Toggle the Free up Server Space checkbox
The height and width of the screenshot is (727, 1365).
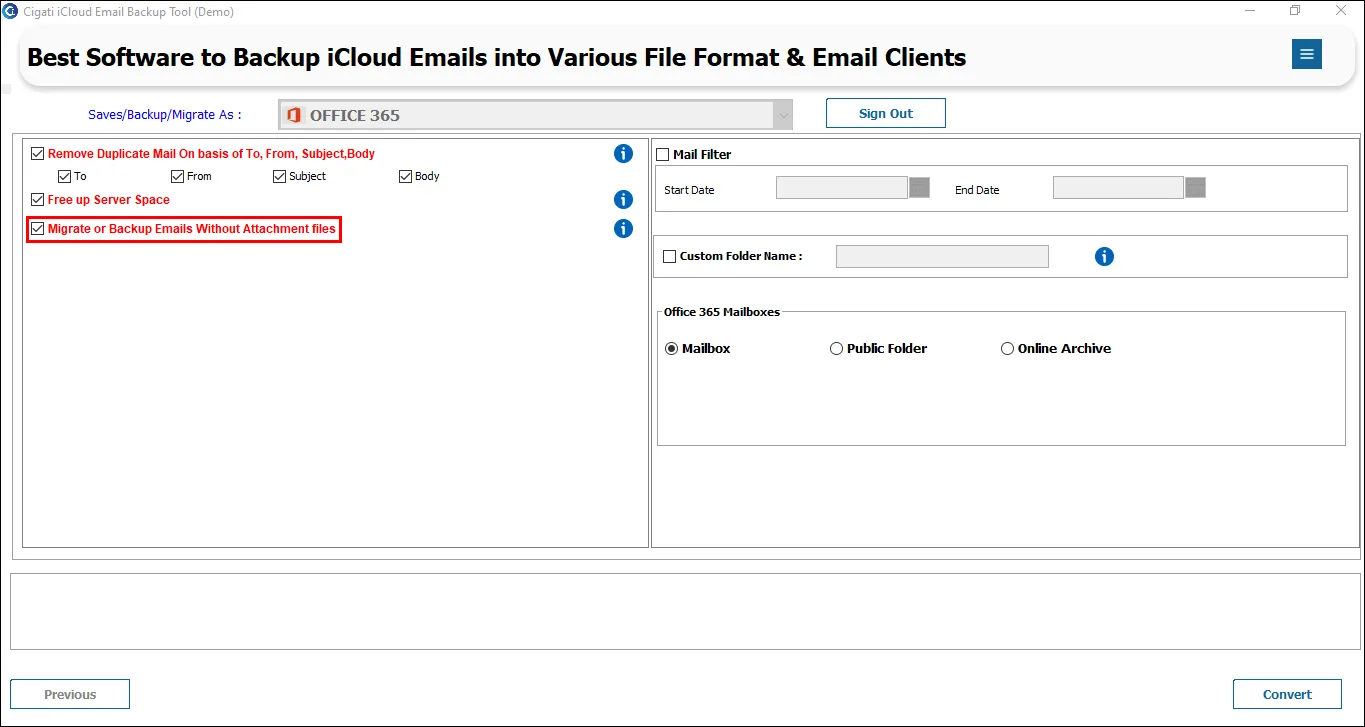click(x=38, y=200)
